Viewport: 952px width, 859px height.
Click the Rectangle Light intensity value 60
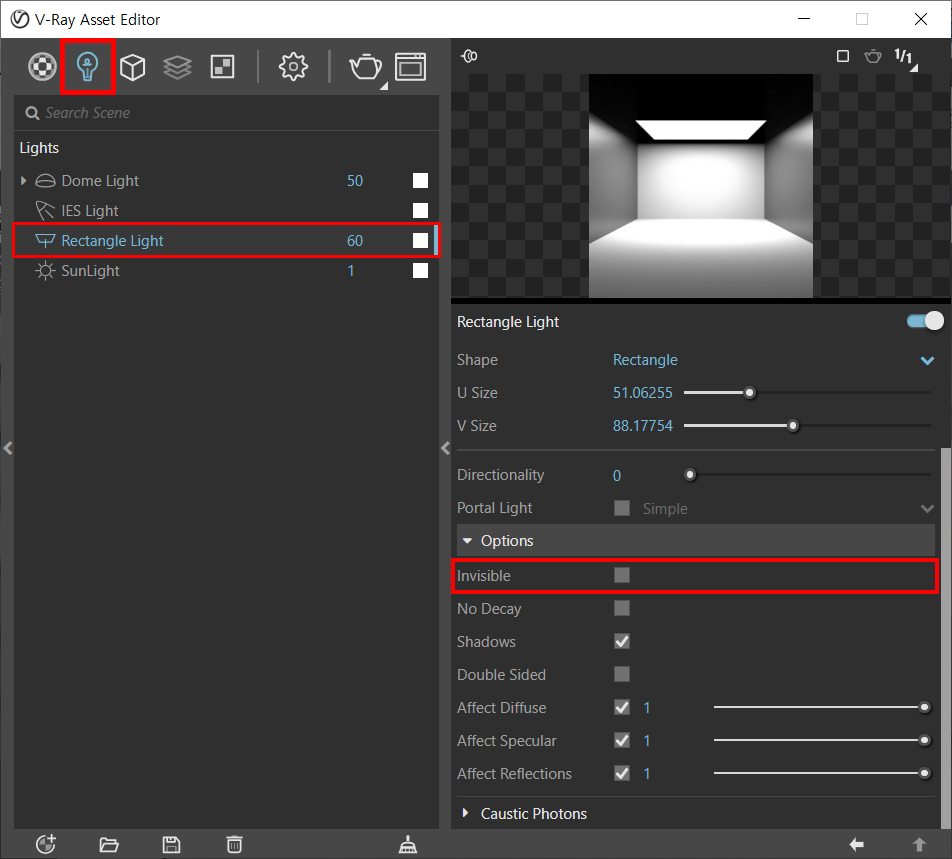pyautogui.click(x=355, y=241)
